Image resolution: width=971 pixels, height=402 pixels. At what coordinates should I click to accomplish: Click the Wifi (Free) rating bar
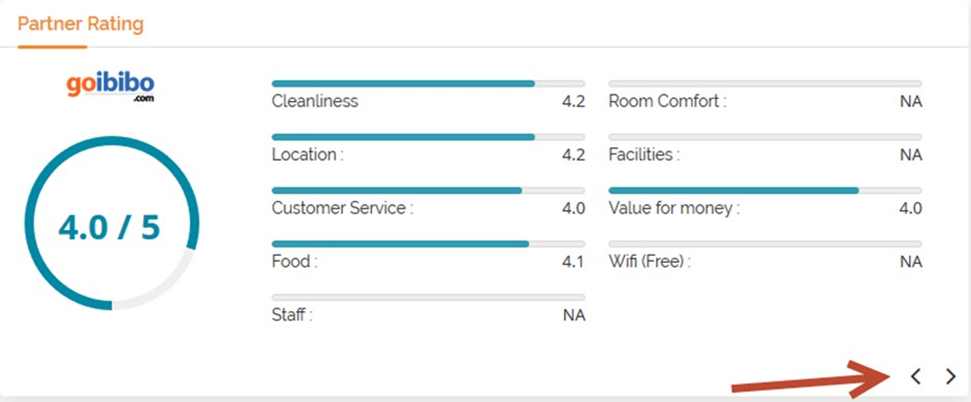click(765, 243)
